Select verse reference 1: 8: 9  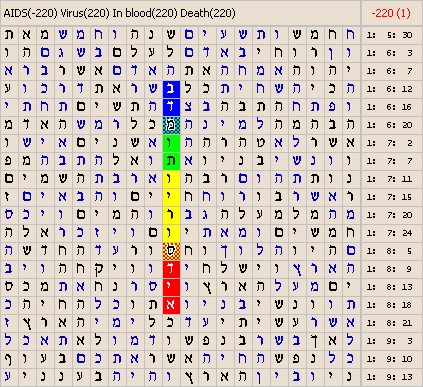(x=389, y=269)
